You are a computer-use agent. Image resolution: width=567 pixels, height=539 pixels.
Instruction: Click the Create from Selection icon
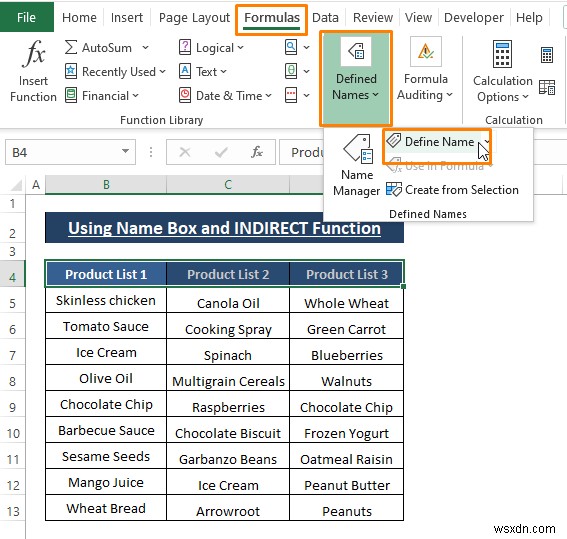[394, 189]
